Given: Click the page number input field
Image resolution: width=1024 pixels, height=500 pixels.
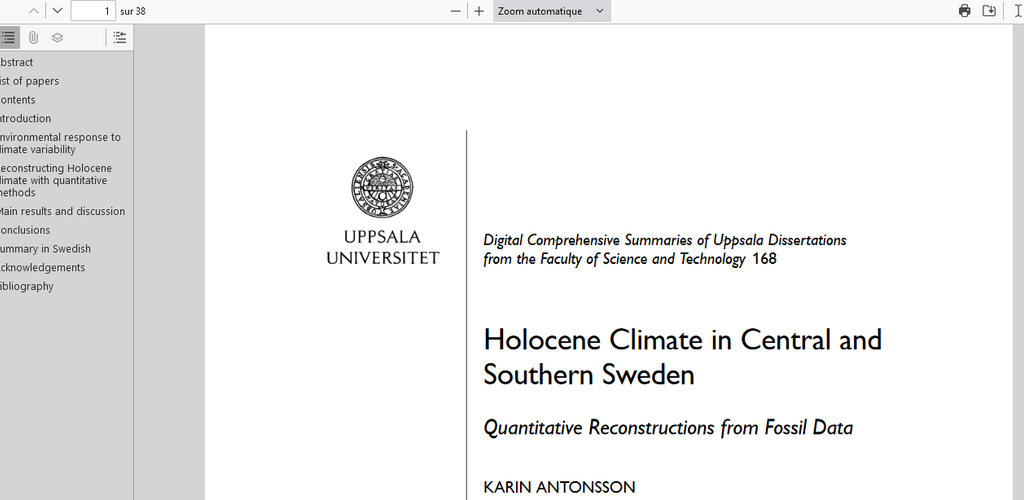Looking at the screenshot, I should point(92,11).
